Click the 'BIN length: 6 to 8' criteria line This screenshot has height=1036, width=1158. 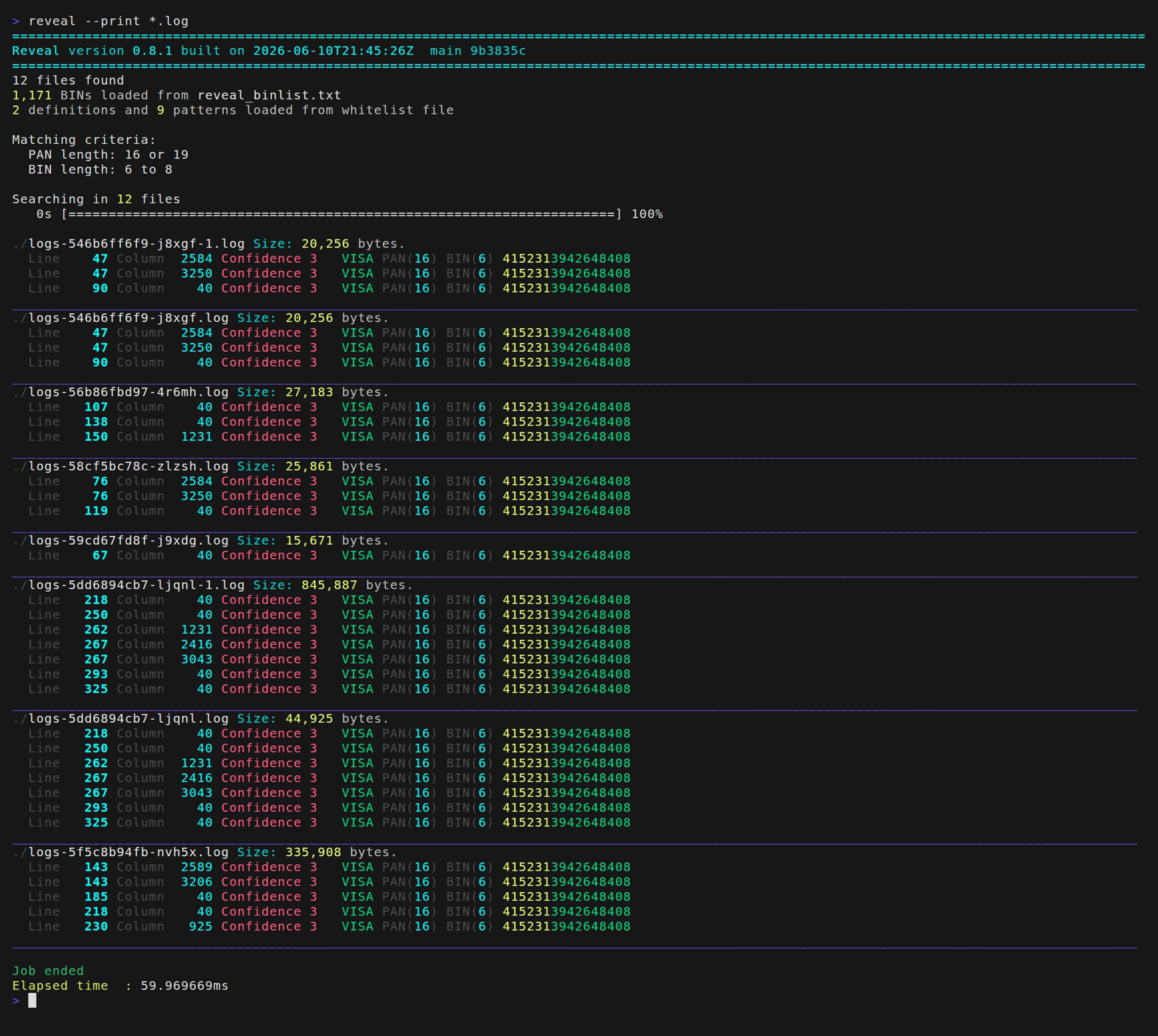101,170
